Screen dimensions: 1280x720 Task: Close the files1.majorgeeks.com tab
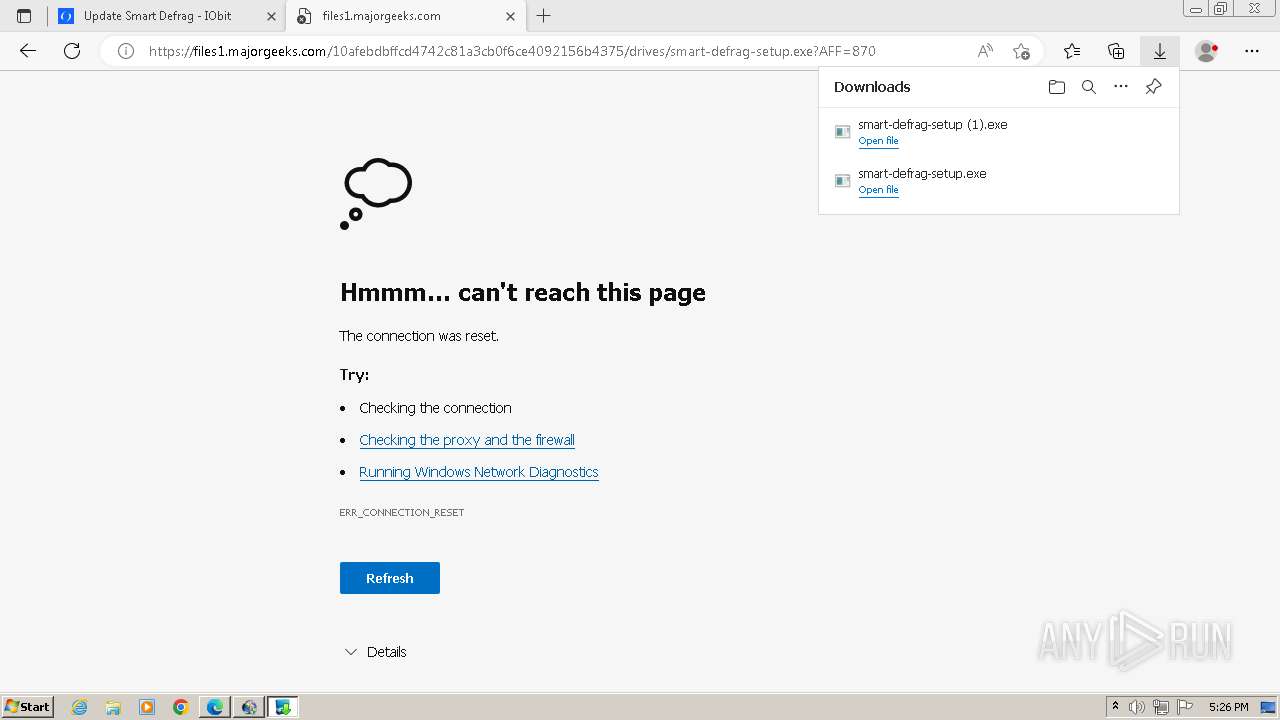[x=511, y=16]
